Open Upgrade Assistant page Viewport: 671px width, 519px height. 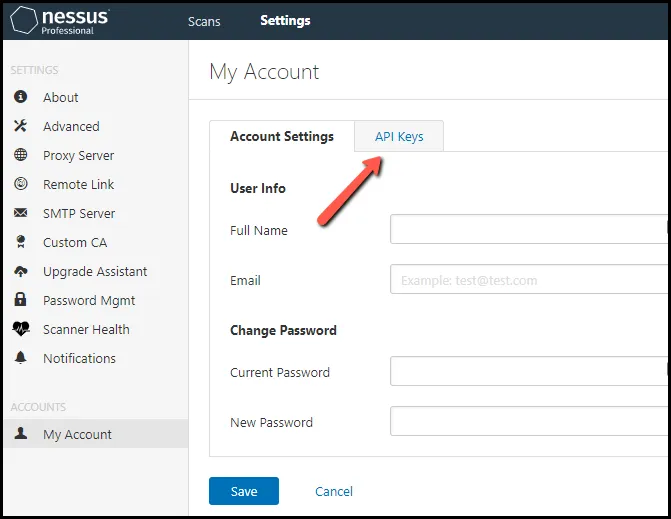pyautogui.click(x=96, y=271)
